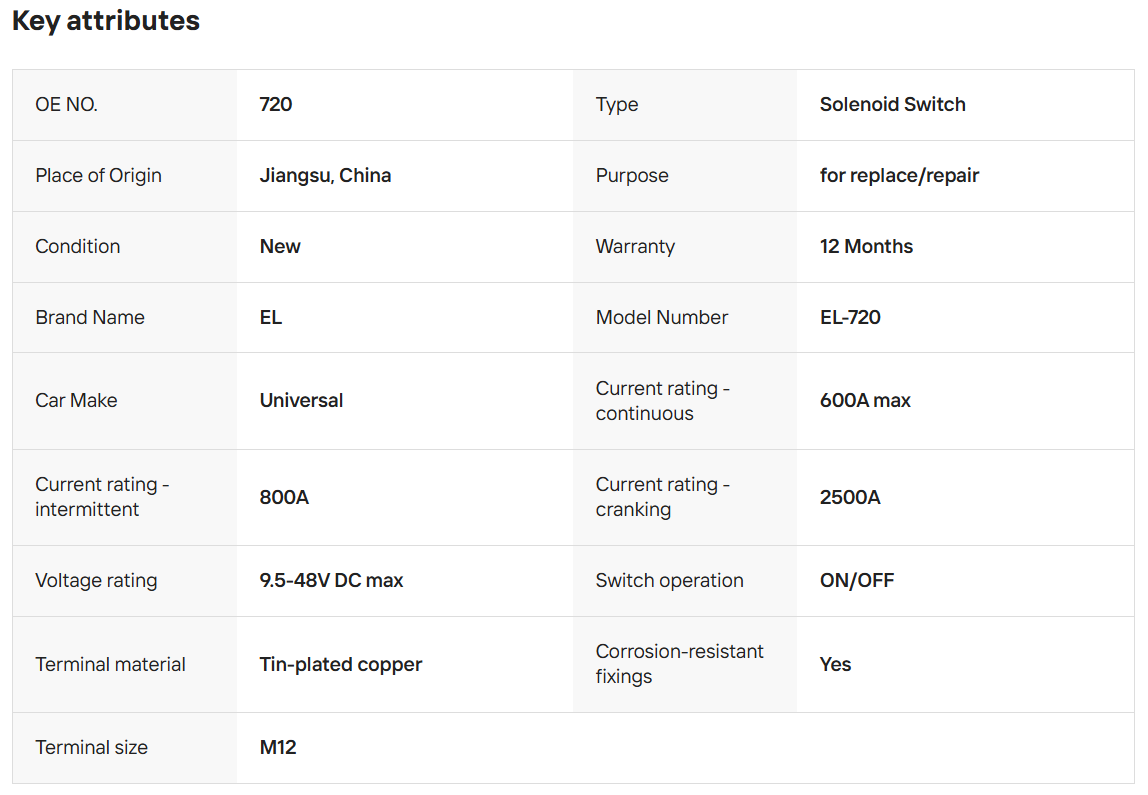1148x795 pixels.
Task: Click the Tin-plated copper material value
Action: 341,665
